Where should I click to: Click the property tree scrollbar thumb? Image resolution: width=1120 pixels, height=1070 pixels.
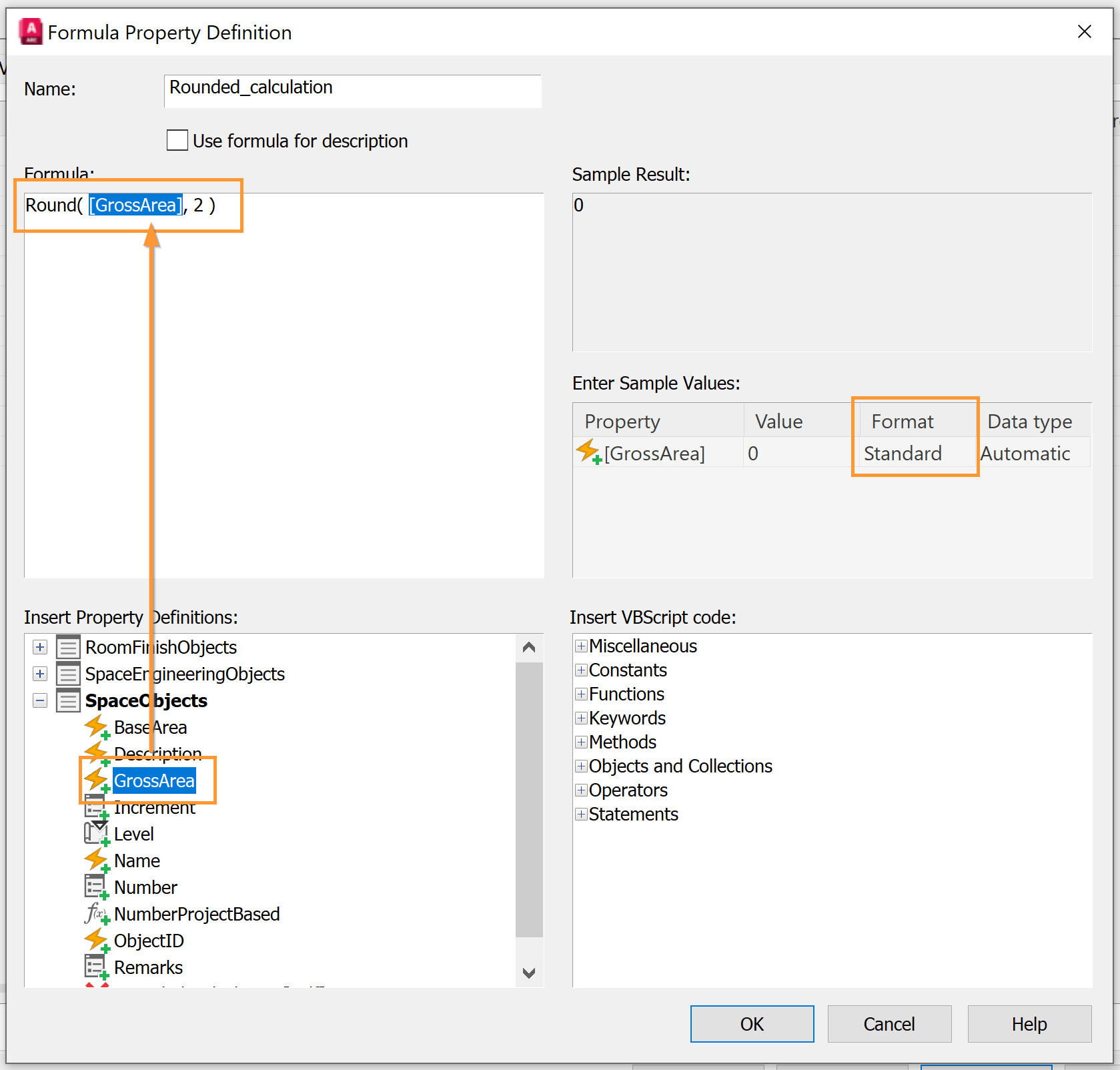coord(529,799)
